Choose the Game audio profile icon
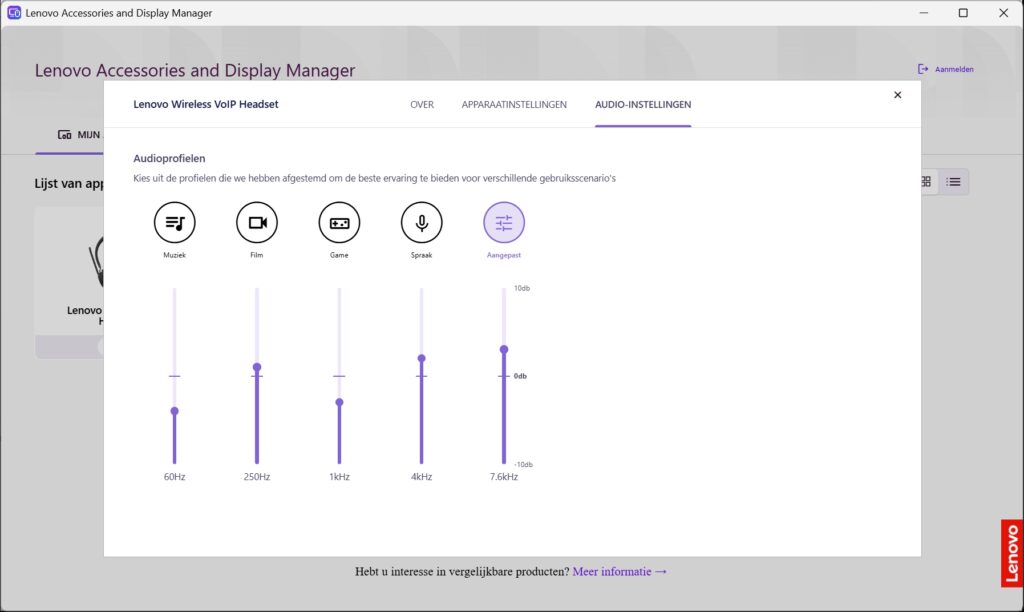The height and width of the screenshot is (612, 1024). pos(339,223)
